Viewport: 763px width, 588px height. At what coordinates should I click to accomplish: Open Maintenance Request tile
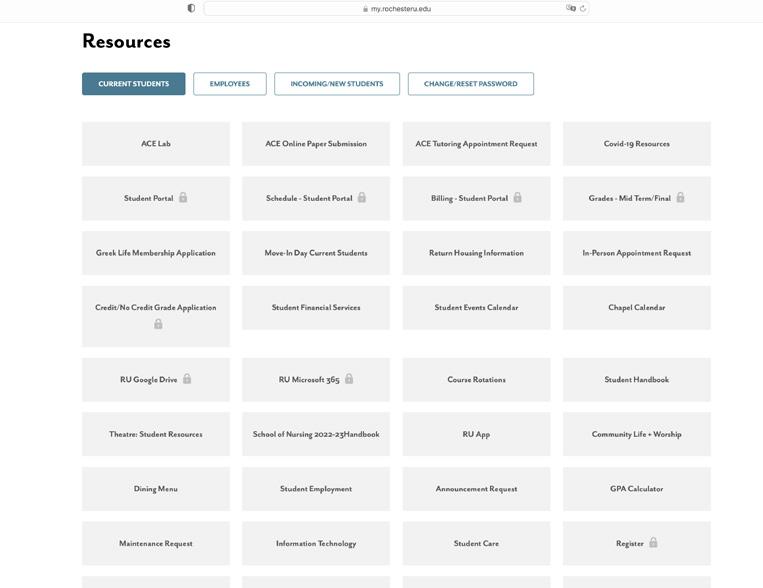(156, 543)
